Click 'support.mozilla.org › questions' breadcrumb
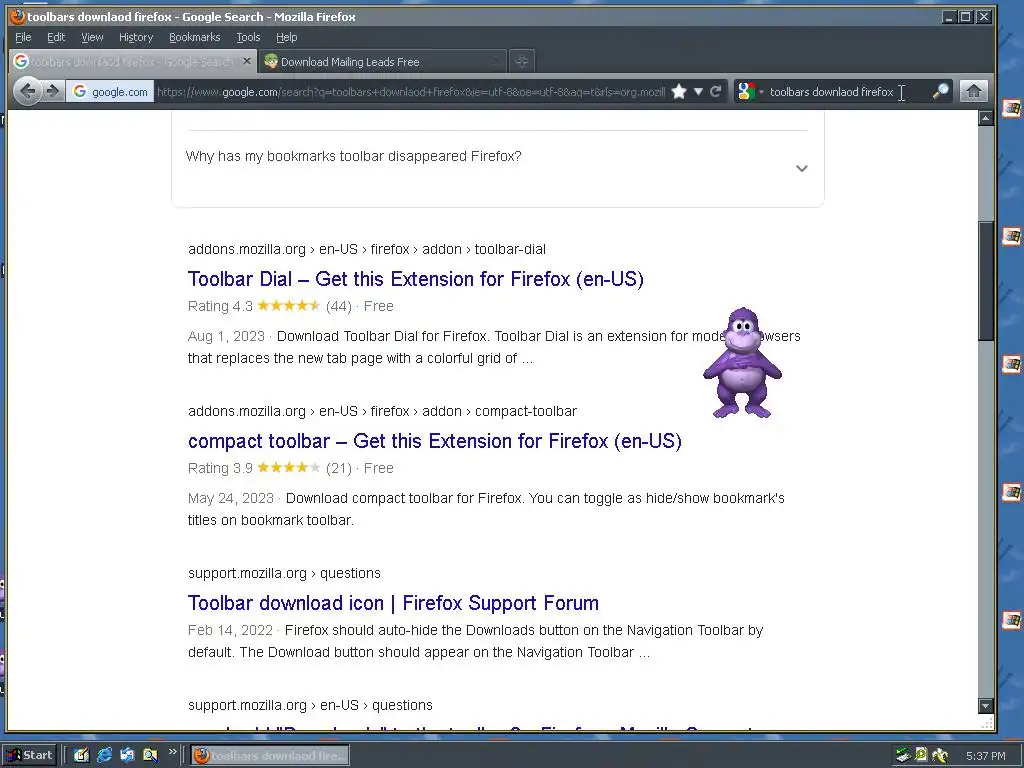The width and height of the screenshot is (1024, 768). [x=284, y=573]
